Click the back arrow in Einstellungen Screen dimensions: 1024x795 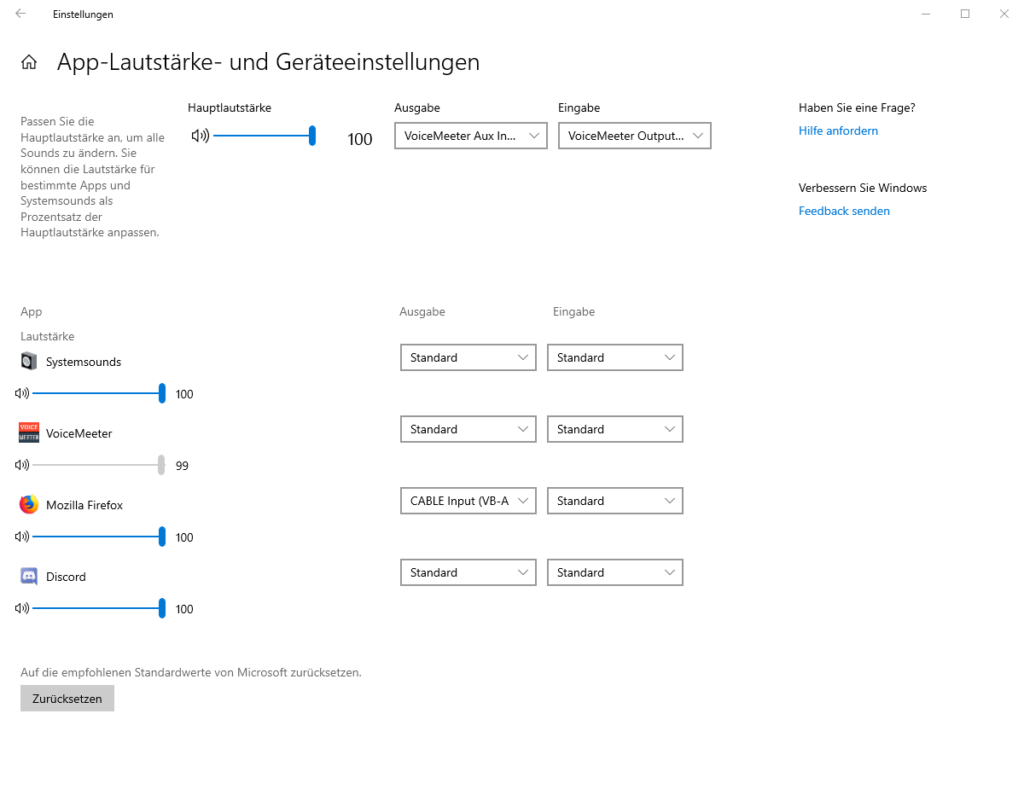point(21,14)
